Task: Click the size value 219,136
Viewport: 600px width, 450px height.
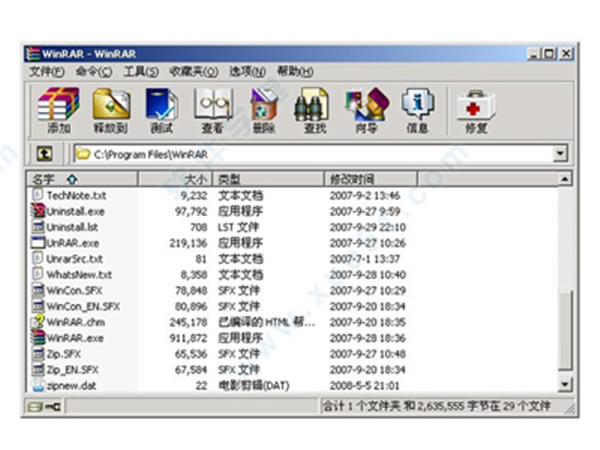Action: tap(188, 243)
